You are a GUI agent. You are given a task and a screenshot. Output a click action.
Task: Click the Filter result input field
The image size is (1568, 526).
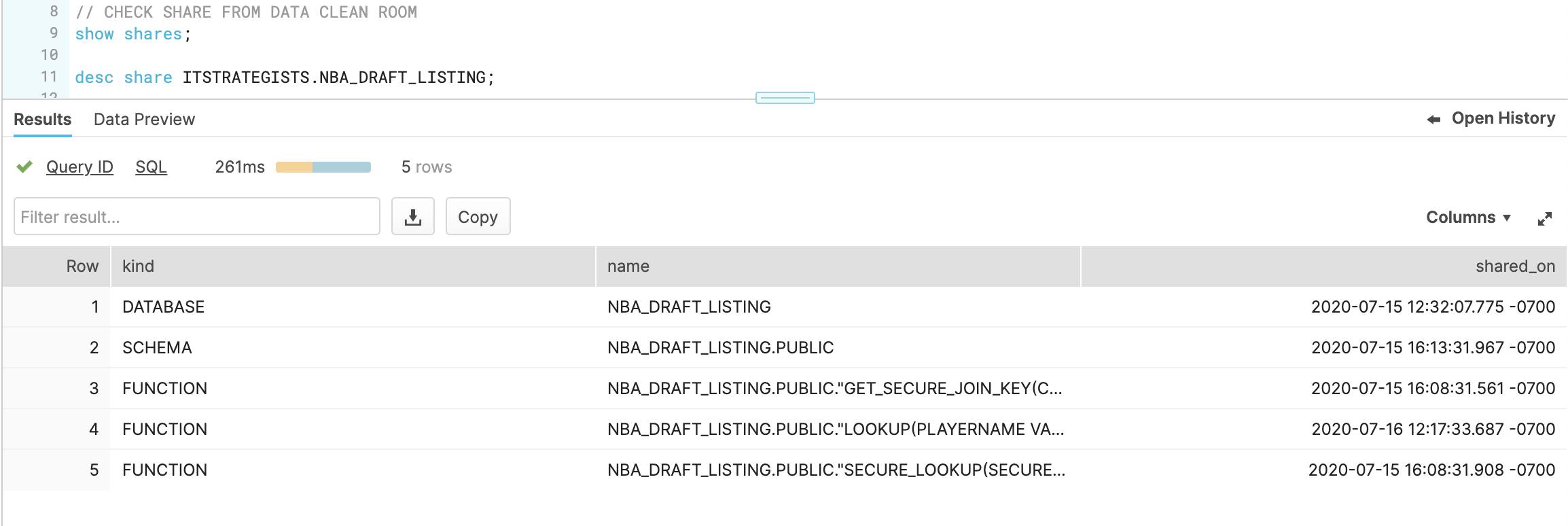pos(197,217)
